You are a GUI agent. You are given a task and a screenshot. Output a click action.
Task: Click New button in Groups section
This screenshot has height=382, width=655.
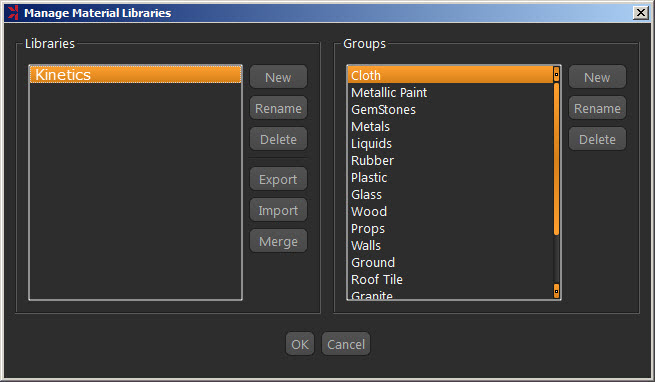click(x=597, y=77)
